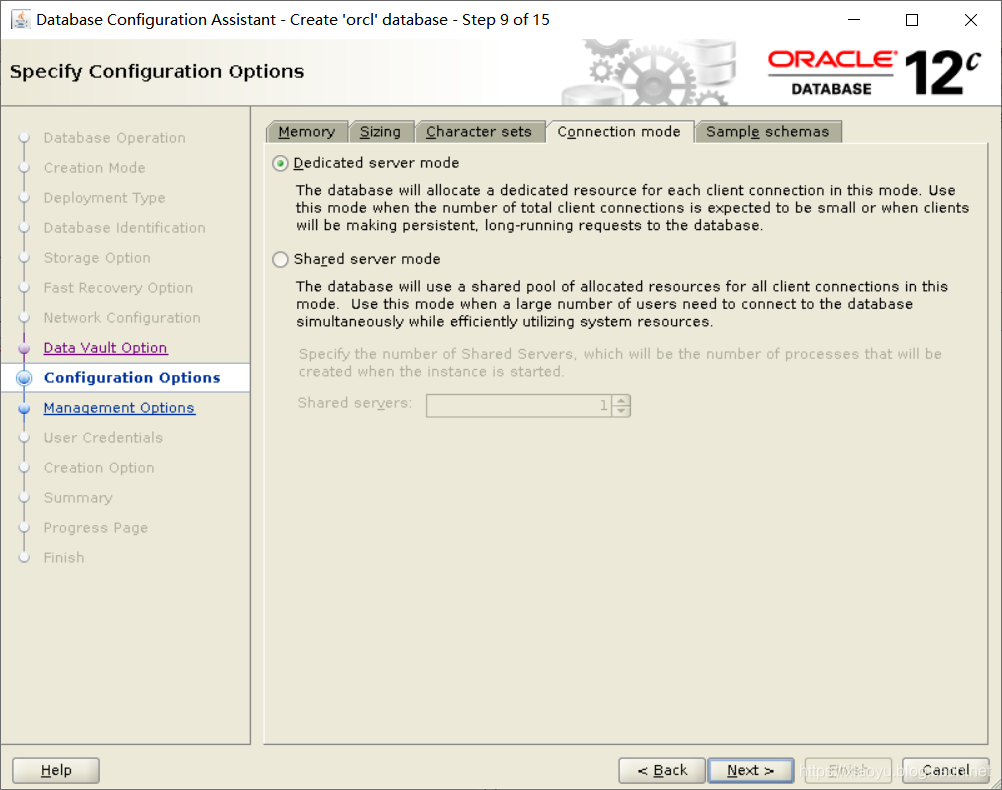
Task: Click 'Progress Page' step text
Action: pos(96,528)
